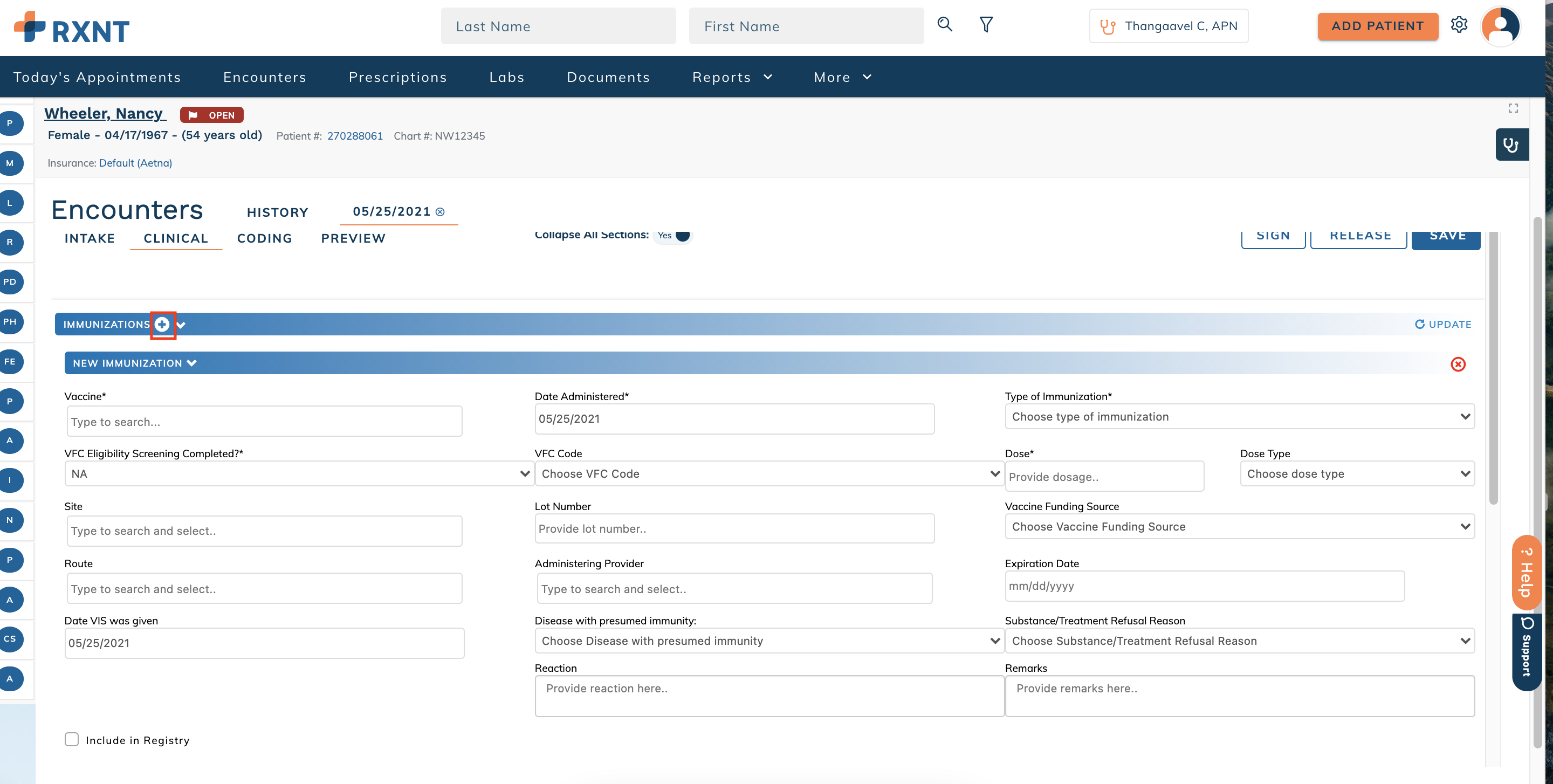The height and width of the screenshot is (784, 1553).
Task: Click the ADD PATIENT button
Action: 1378,26
